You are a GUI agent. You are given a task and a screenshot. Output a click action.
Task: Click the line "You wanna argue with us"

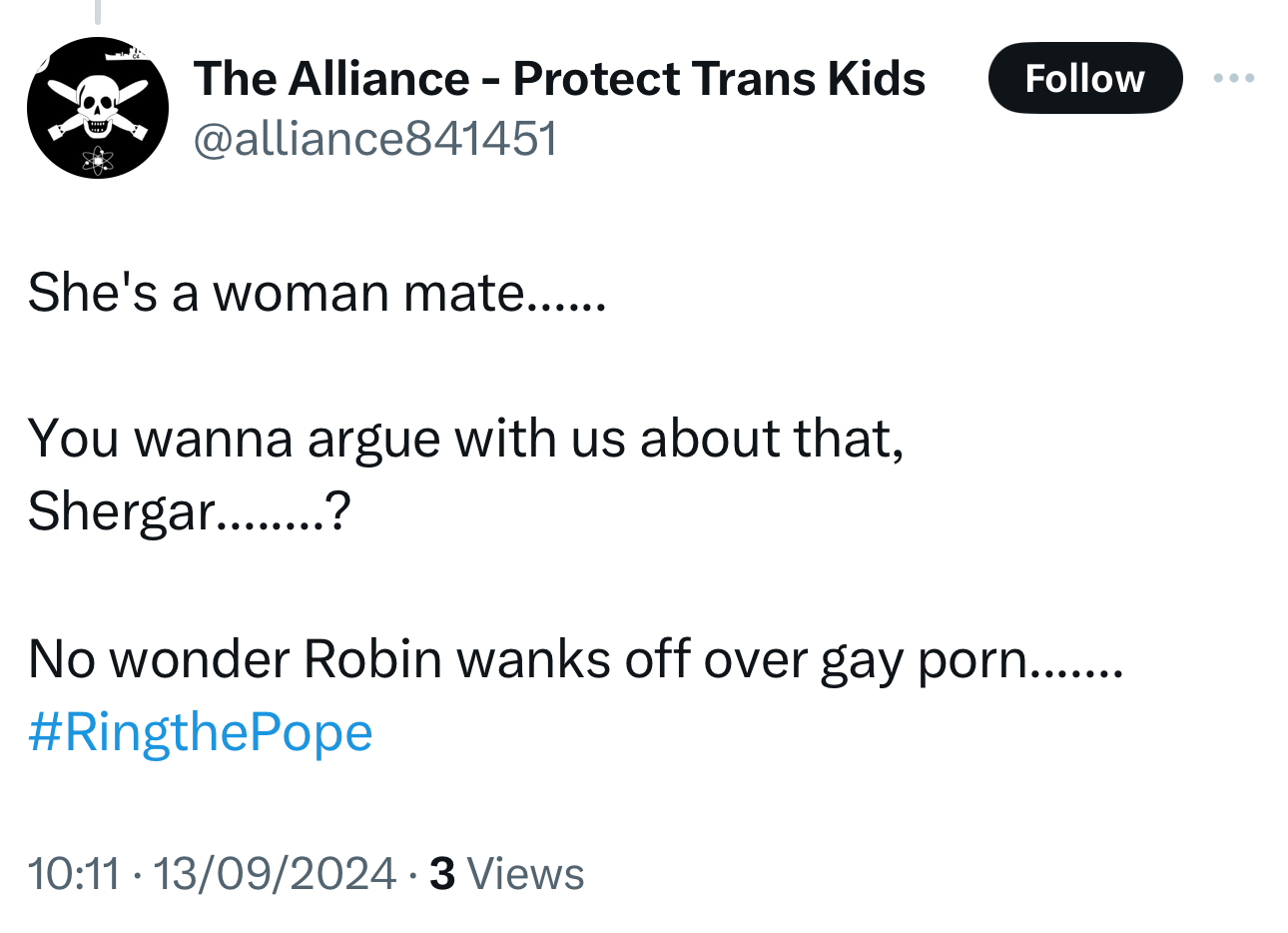point(465,438)
